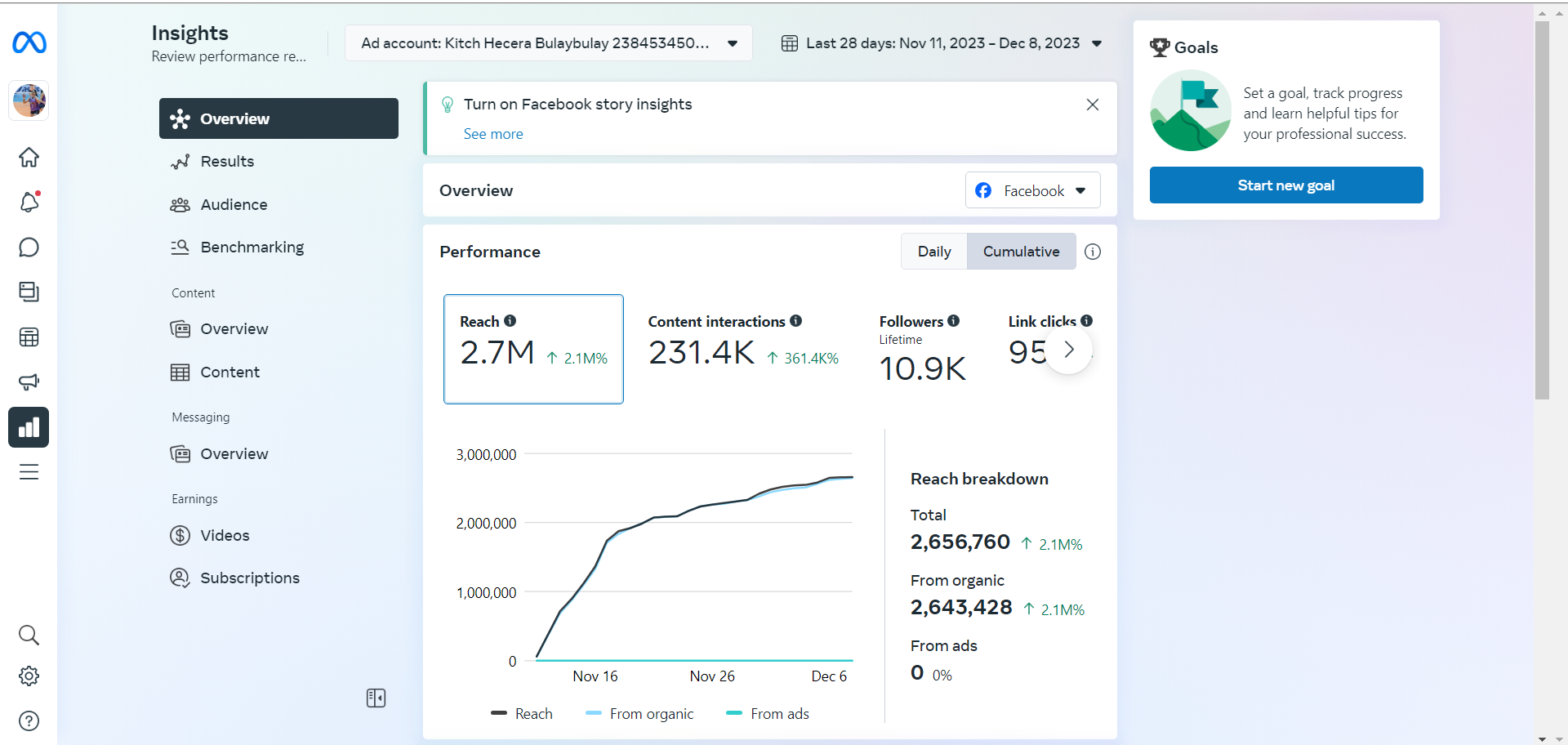
Task: Click the Performance info icon
Action: coord(1093,252)
